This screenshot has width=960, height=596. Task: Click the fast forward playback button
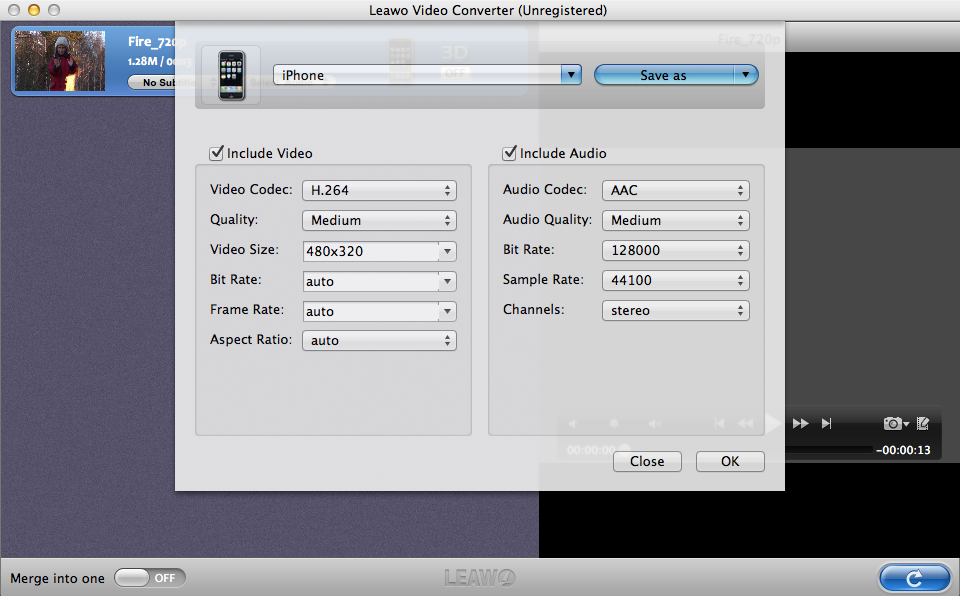point(800,423)
